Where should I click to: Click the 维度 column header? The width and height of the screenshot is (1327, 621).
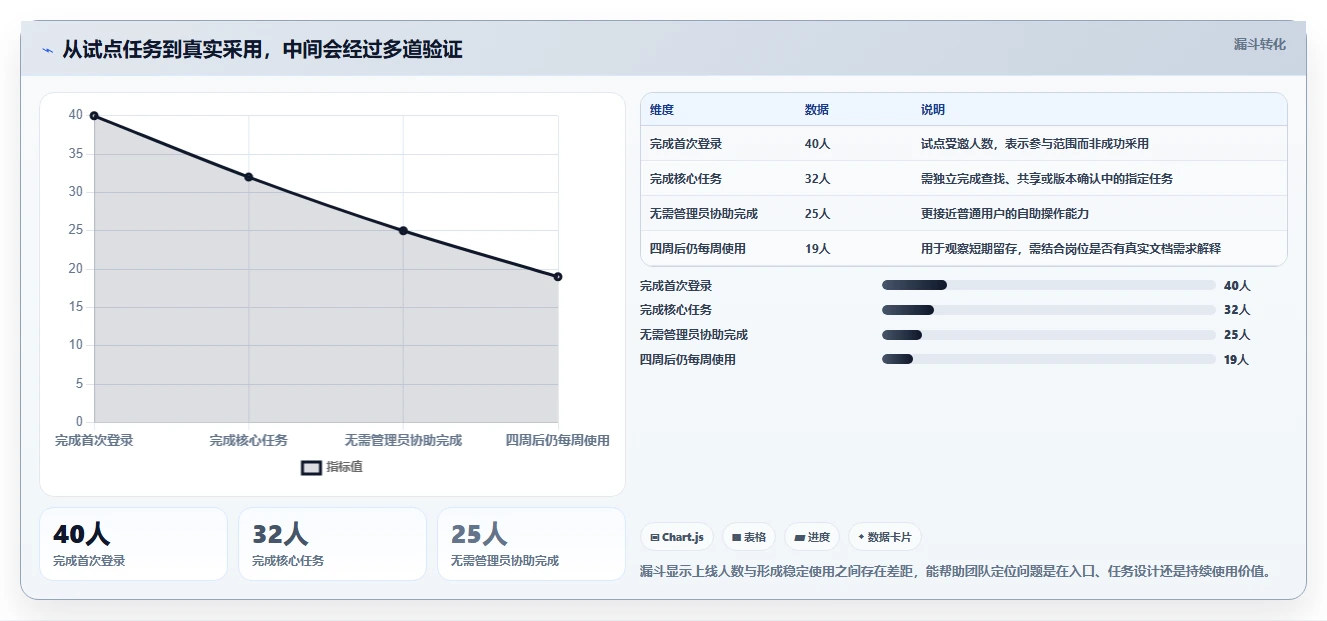(x=662, y=110)
